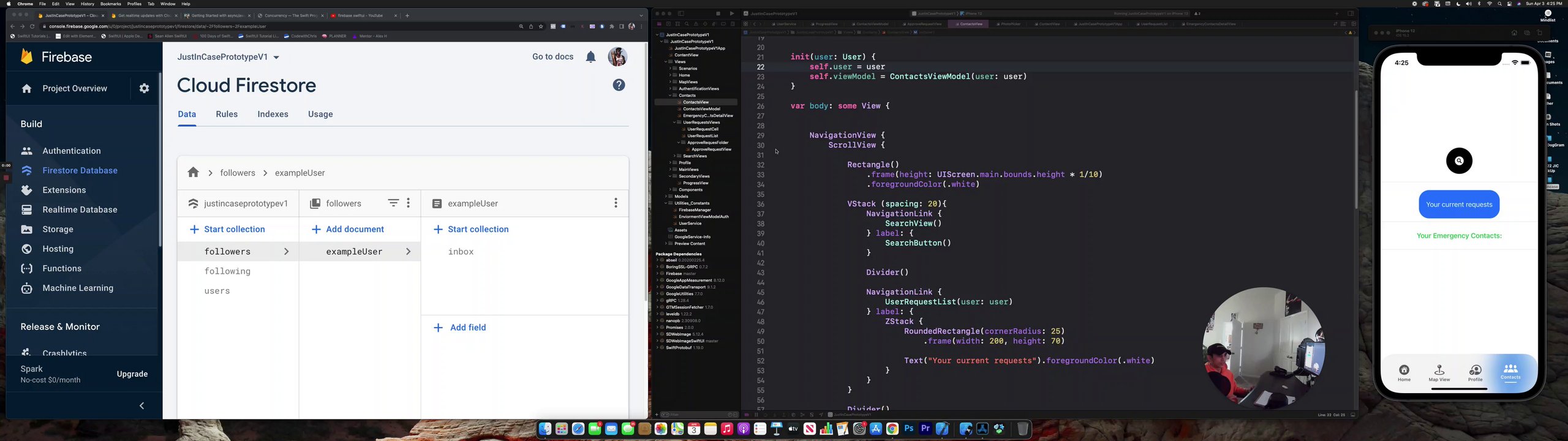1568x441 pixels.
Task: Open Photoshop from the Dock
Action: click(909, 429)
